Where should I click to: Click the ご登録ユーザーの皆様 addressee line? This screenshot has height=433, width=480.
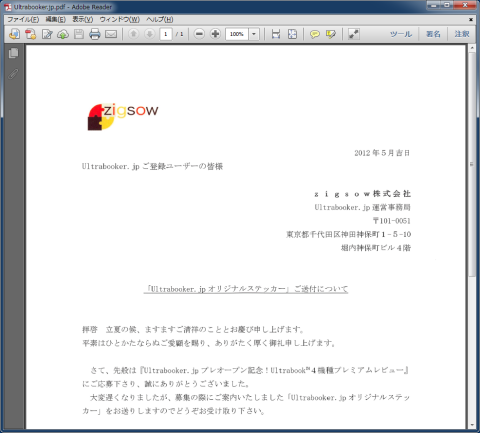click(152, 166)
